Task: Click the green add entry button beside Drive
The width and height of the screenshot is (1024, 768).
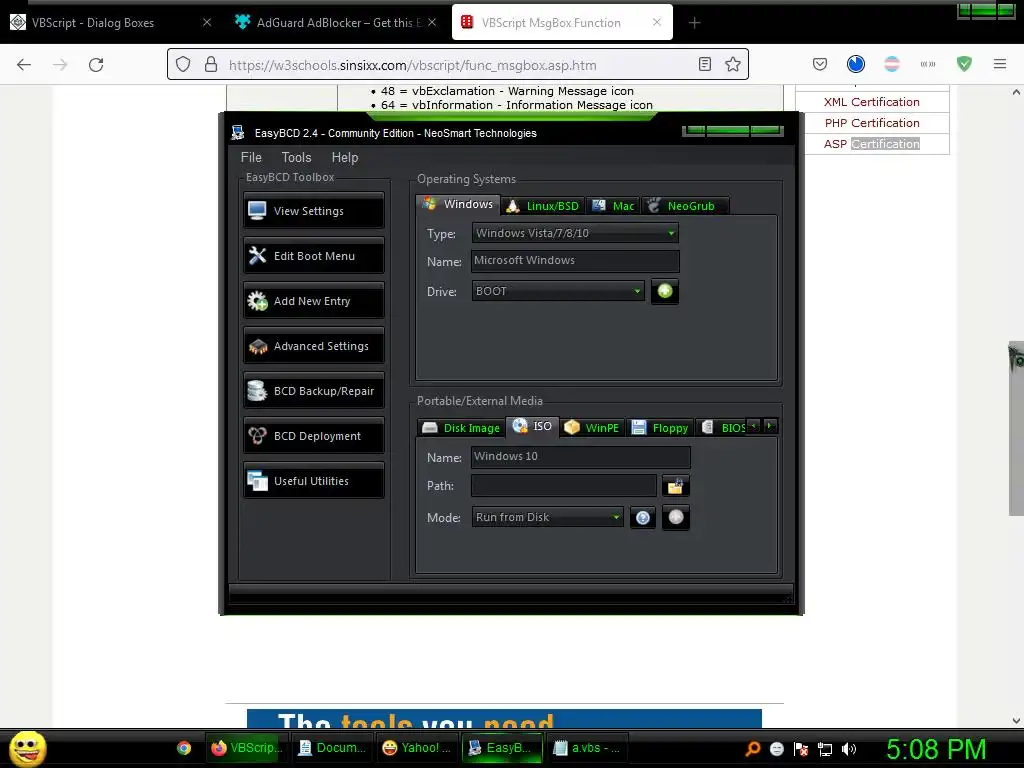Action: pos(665,291)
